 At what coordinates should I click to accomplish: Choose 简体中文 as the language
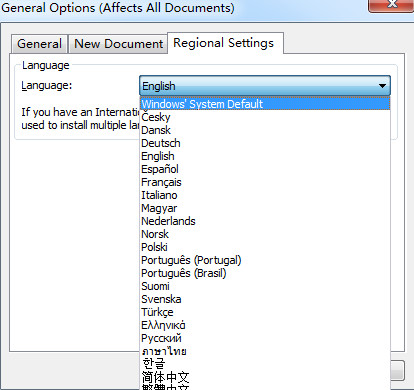point(265,377)
